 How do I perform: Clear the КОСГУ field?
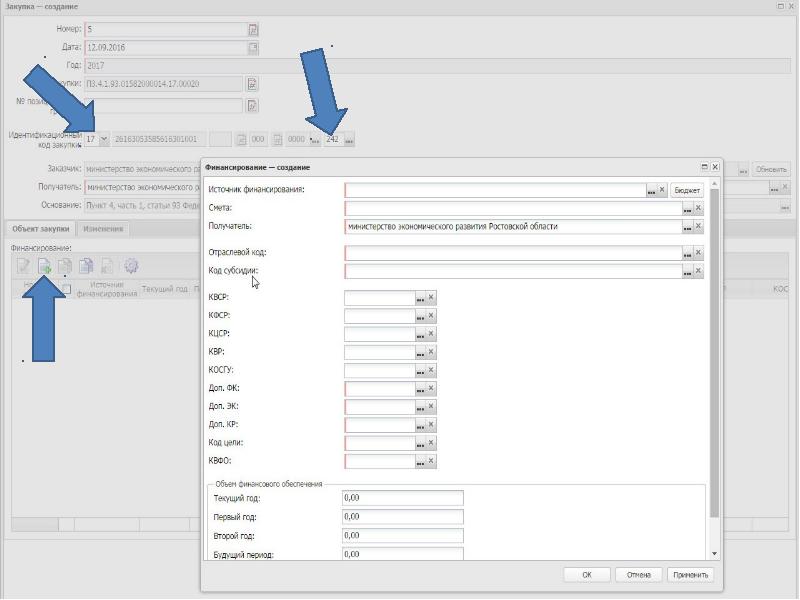(x=431, y=371)
